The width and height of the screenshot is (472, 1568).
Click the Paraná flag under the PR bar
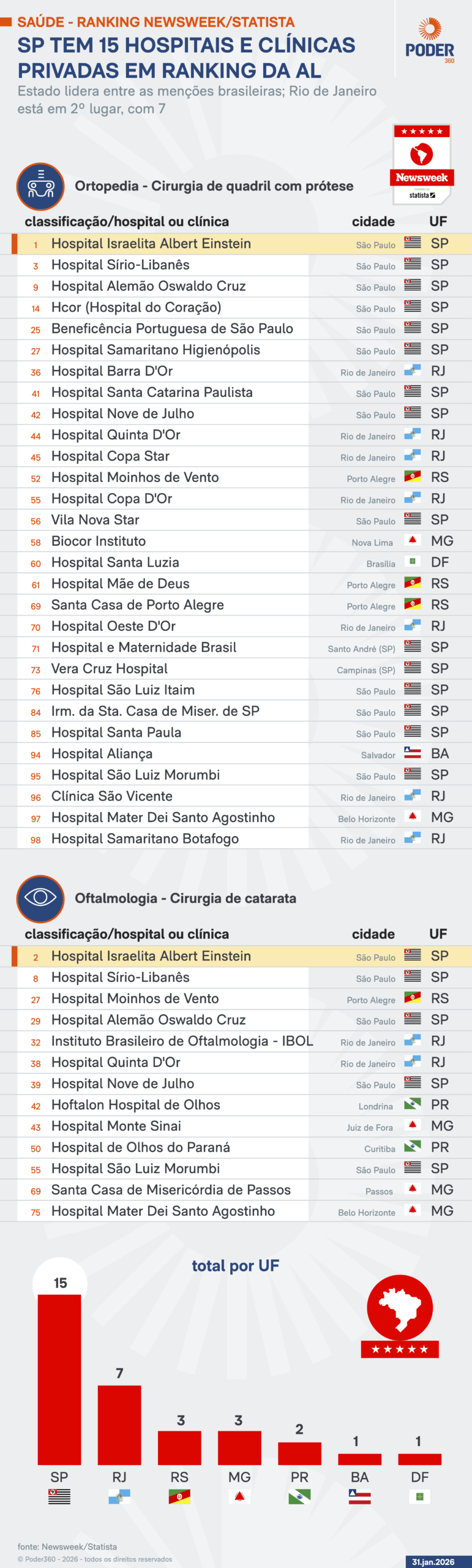[x=299, y=1497]
